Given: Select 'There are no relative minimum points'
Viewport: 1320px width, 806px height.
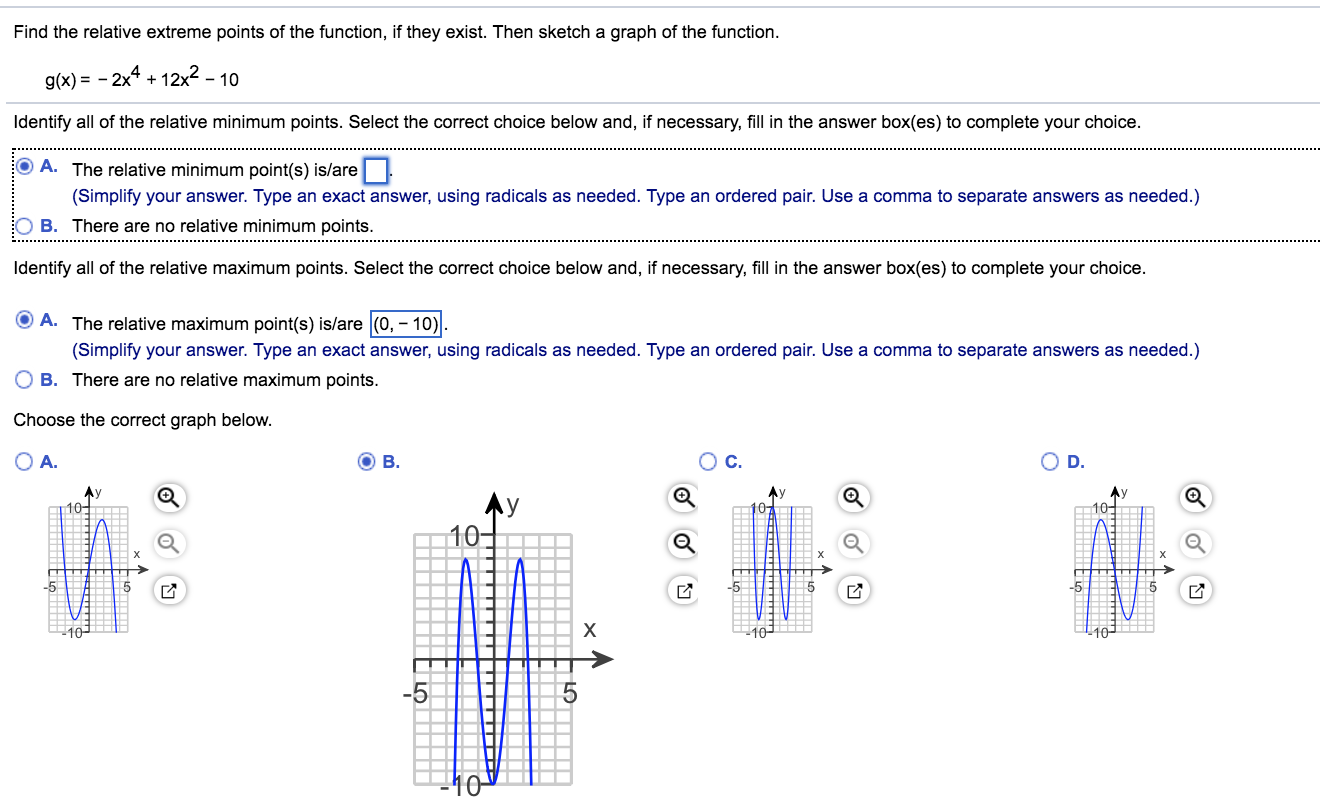Looking at the screenshot, I should [x=22, y=225].
